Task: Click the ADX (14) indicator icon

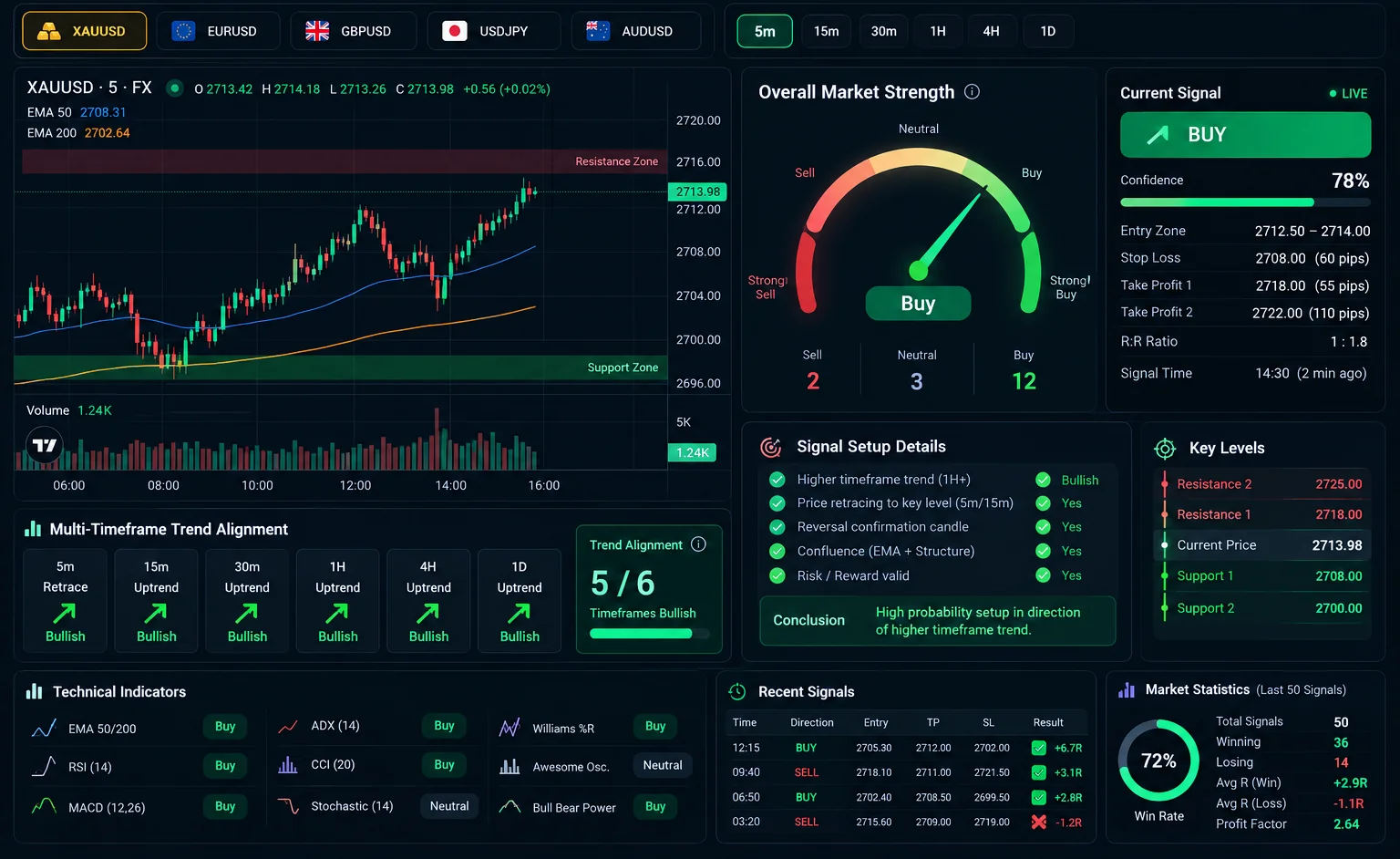Action: coord(288,727)
